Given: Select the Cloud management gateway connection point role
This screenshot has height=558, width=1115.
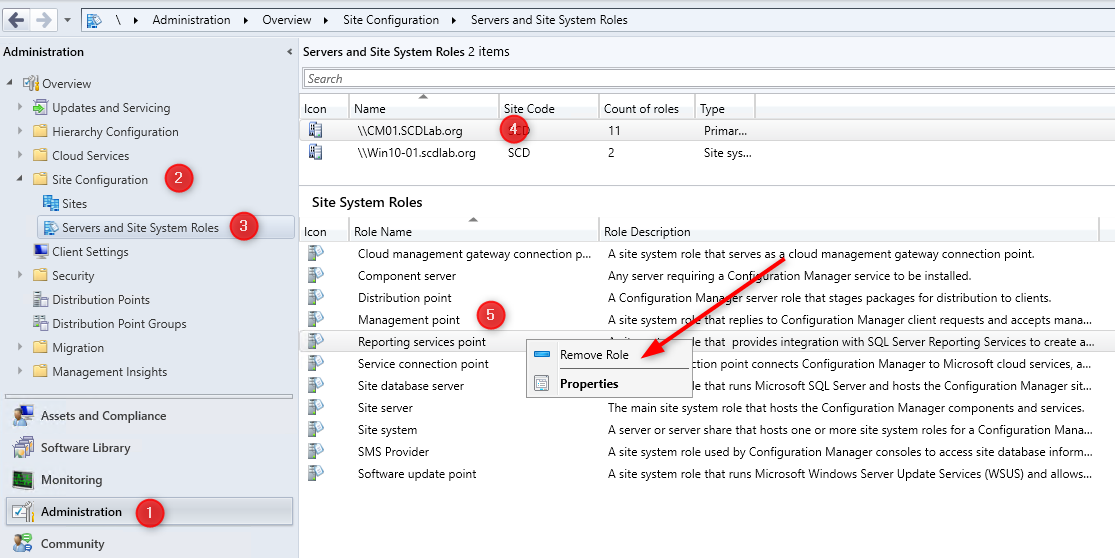Looking at the screenshot, I should click(x=707, y=254).
